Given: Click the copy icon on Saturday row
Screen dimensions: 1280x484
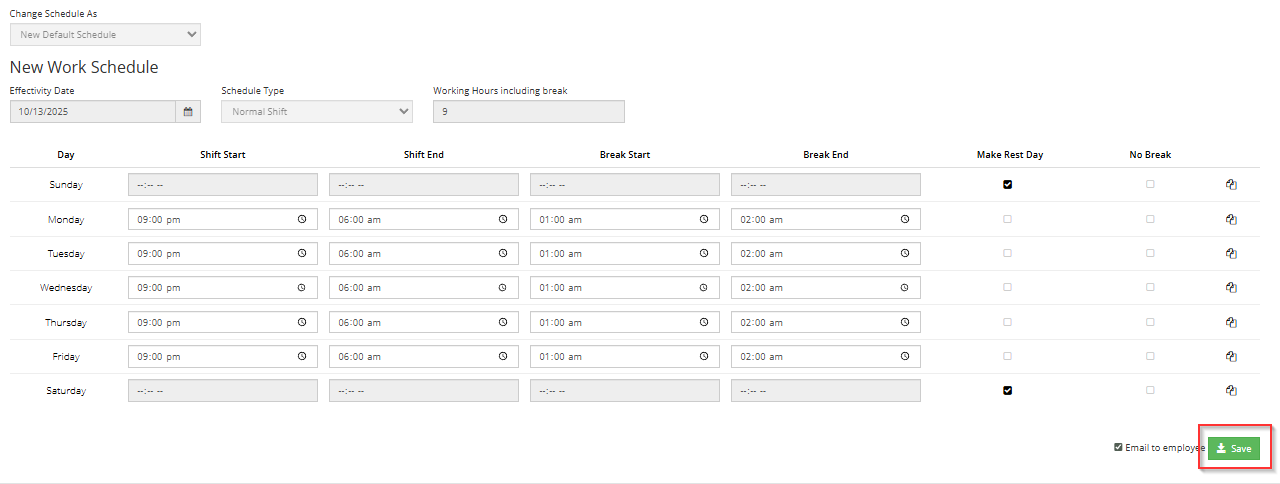Looking at the screenshot, I should tap(1231, 391).
